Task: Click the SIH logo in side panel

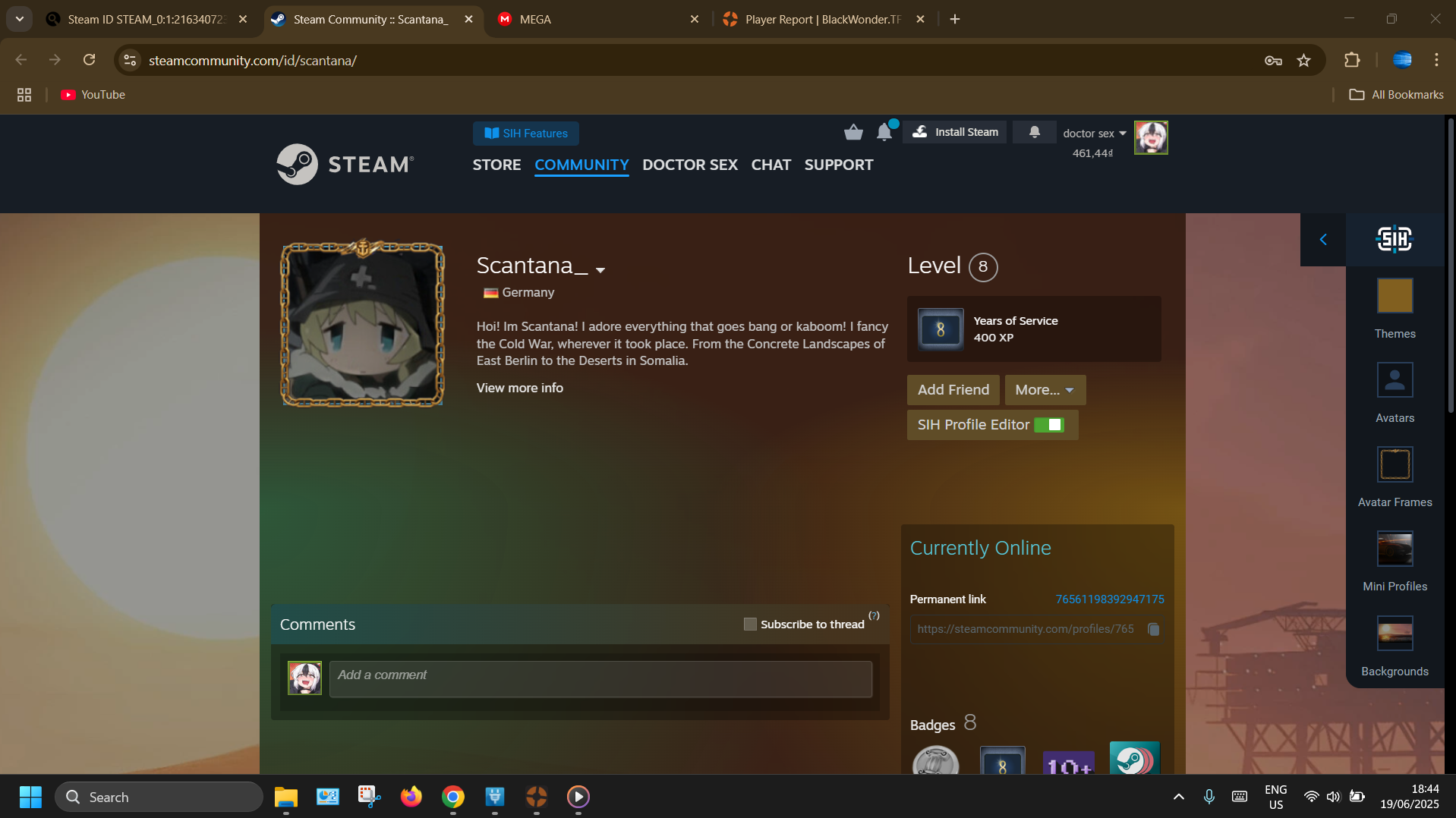Action: [x=1395, y=240]
